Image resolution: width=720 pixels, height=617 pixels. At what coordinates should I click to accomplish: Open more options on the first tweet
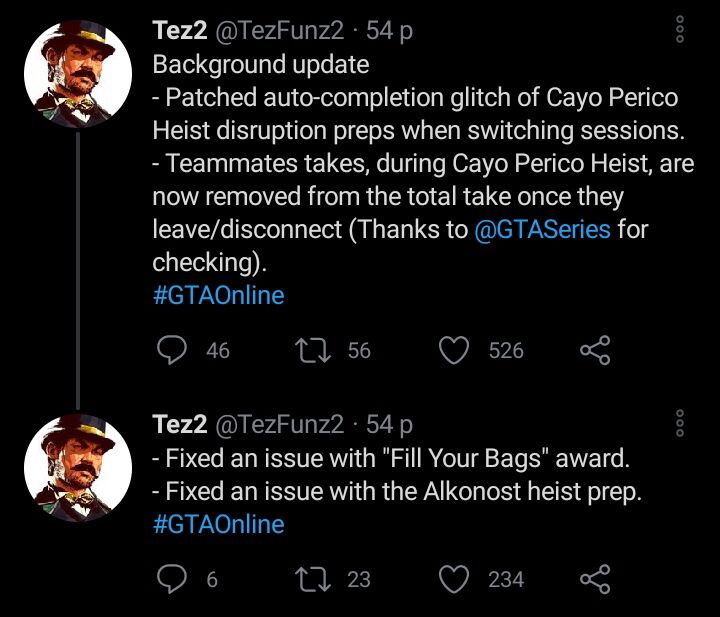681,31
